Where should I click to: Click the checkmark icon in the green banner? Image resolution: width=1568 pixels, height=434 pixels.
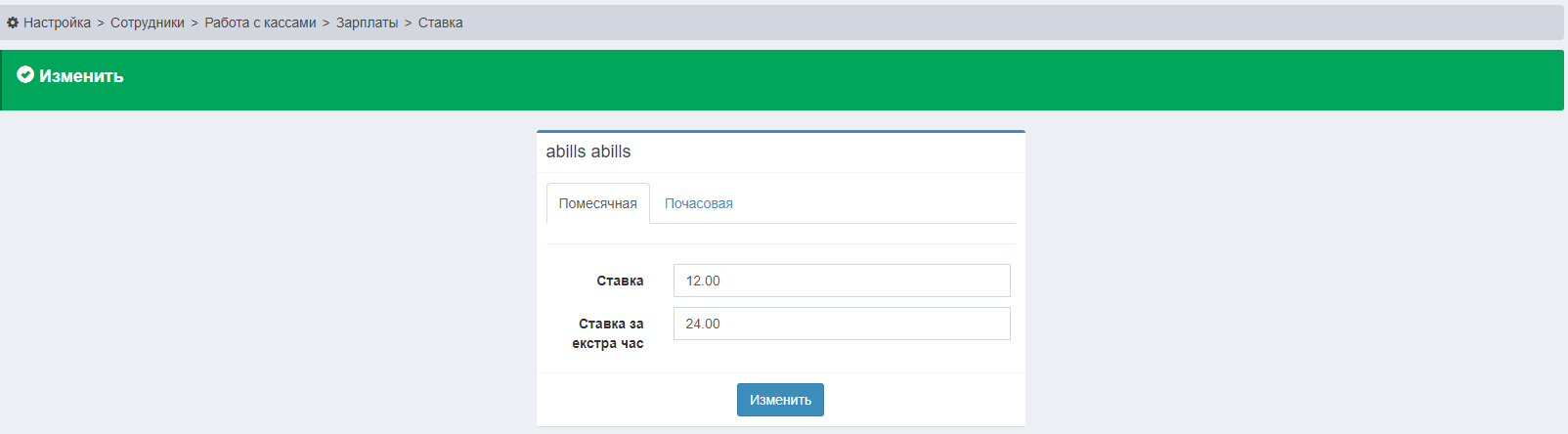(25, 75)
